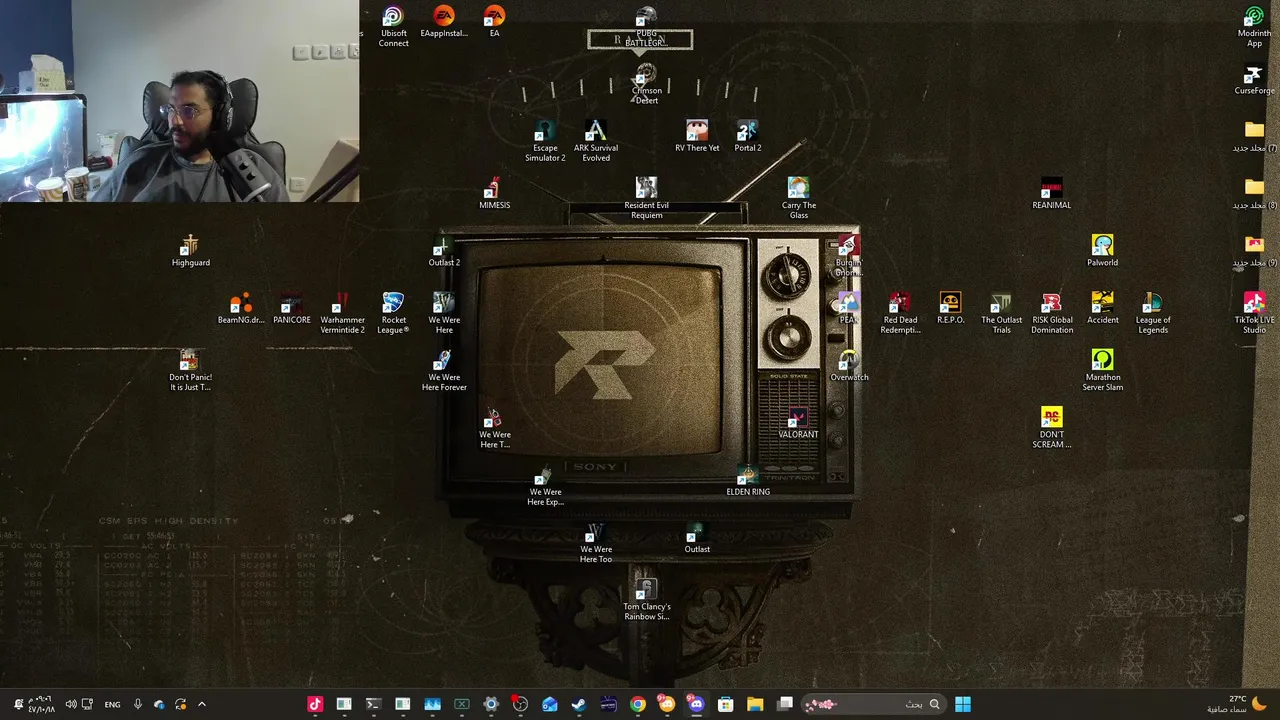The height and width of the screenshot is (720, 1280).
Task: Select the Rocket League shortcut
Action: (x=393, y=312)
